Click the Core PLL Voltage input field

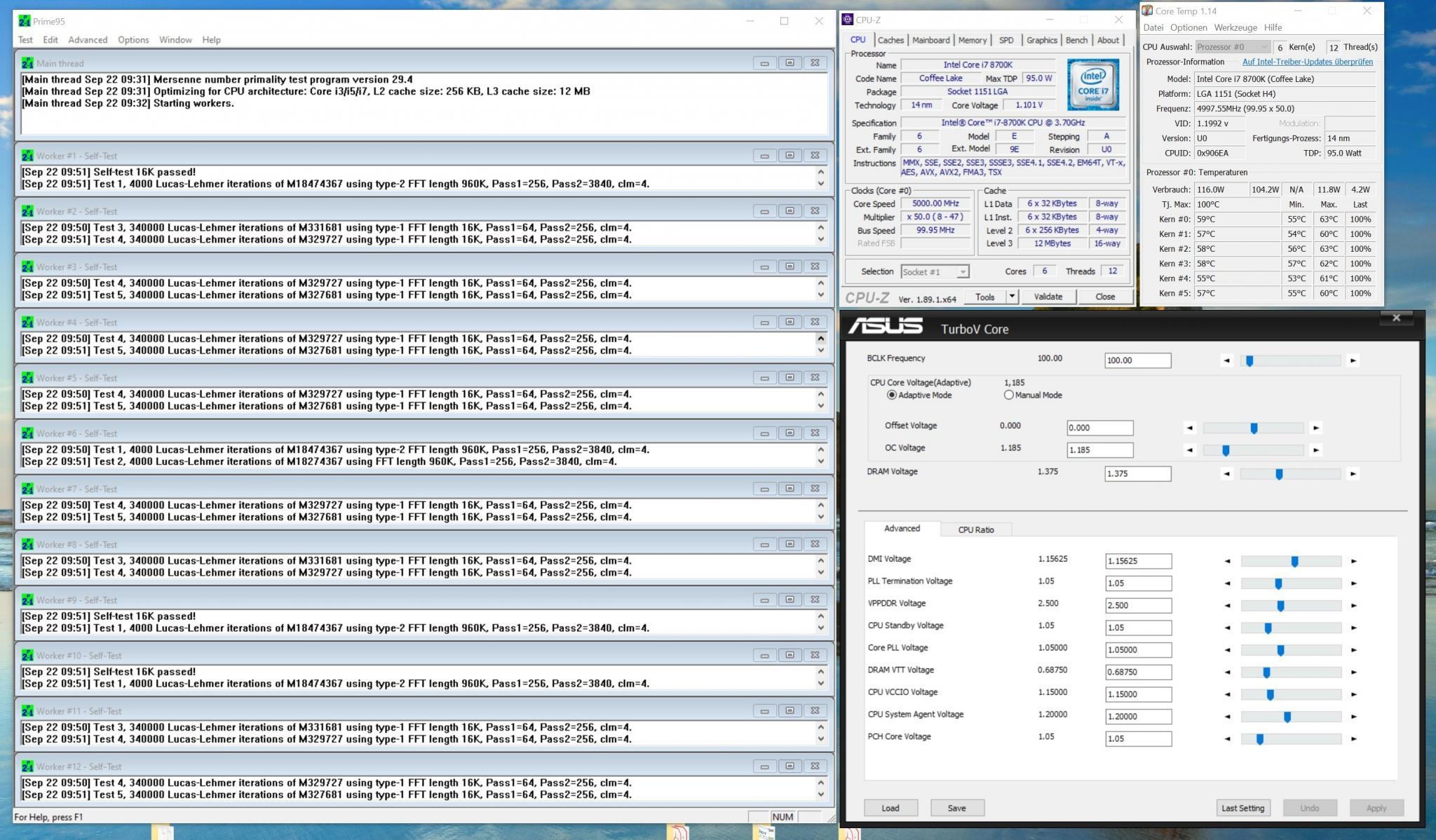click(1138, 650)
